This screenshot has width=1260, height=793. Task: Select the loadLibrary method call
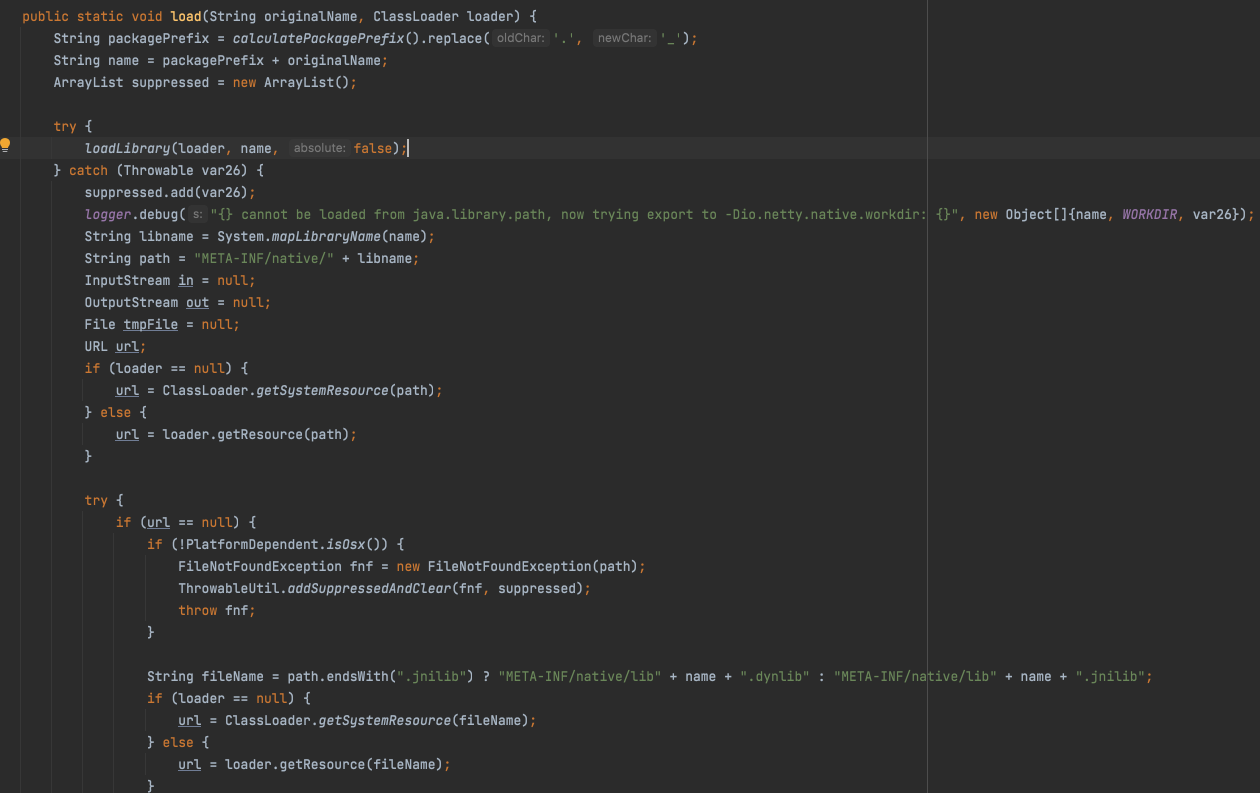coord(130,147)
